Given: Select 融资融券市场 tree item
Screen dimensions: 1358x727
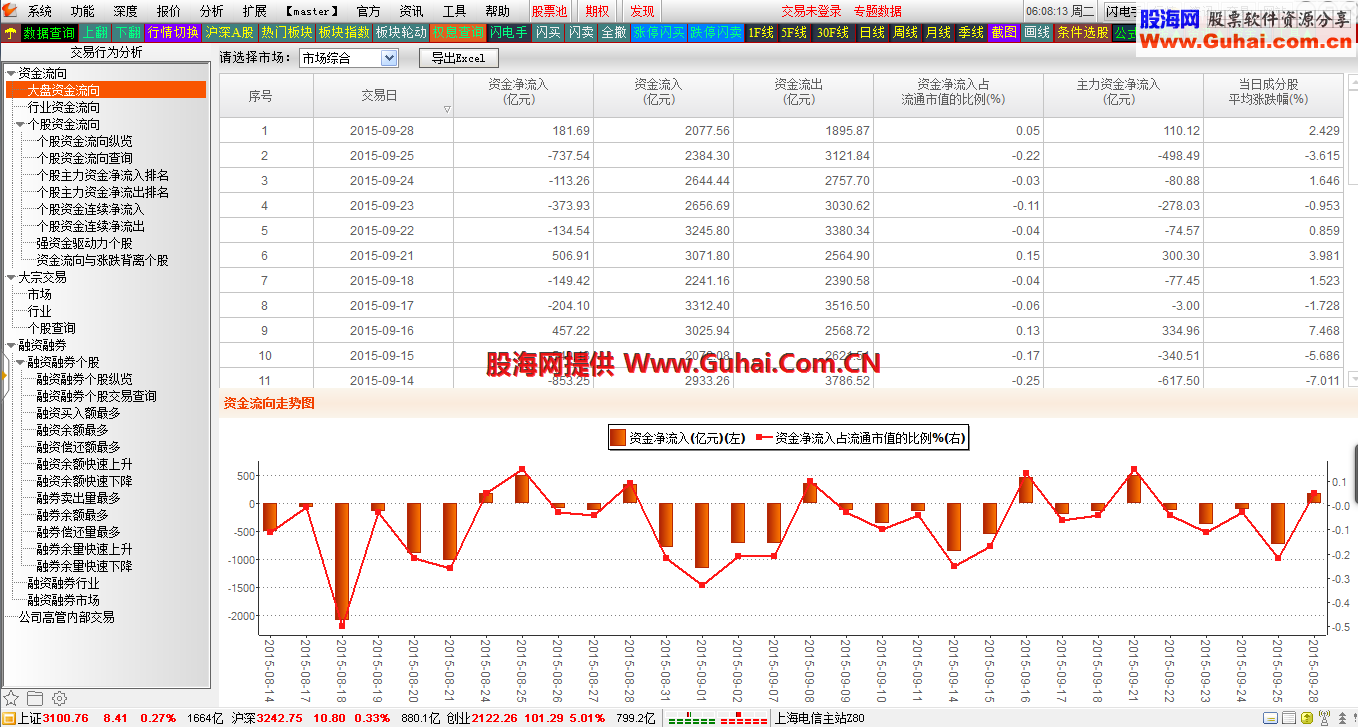Looking at the screenshot, I should [64, 601].
